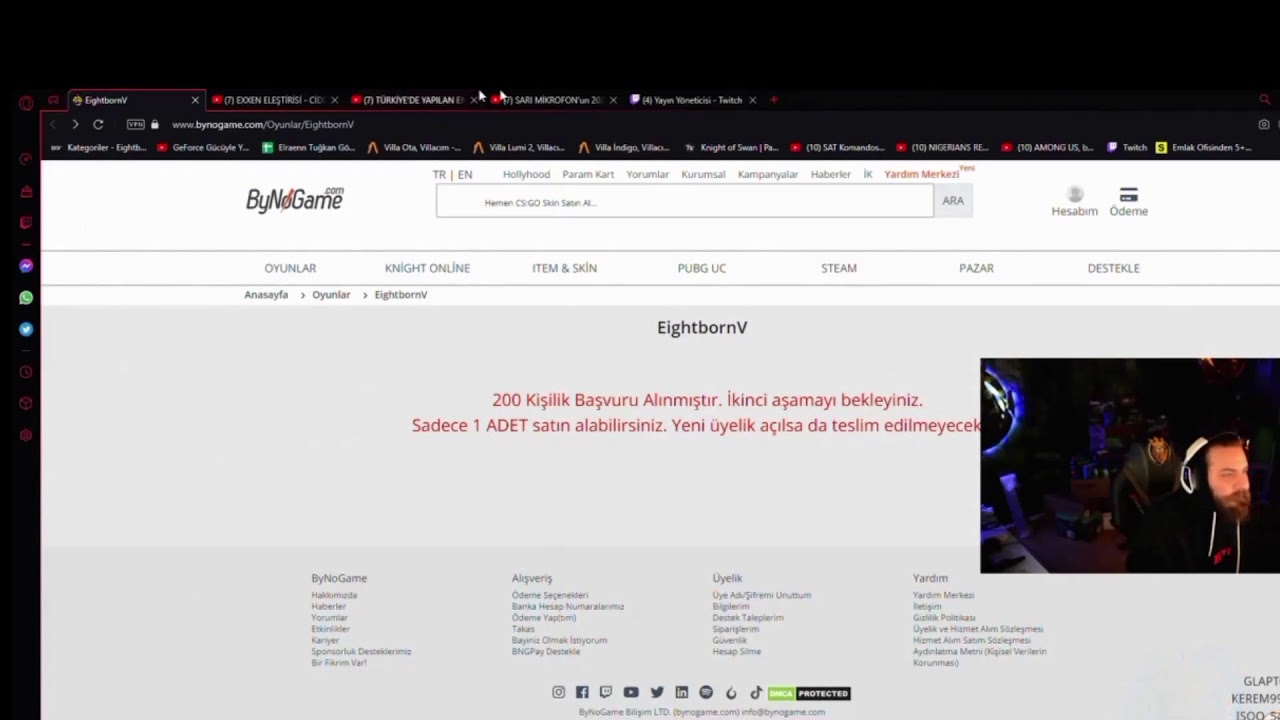This screenshot has height=720, width=1280.
Task: Open the LinkedIn icon in the footer
Action: click(x=682, y=692)
